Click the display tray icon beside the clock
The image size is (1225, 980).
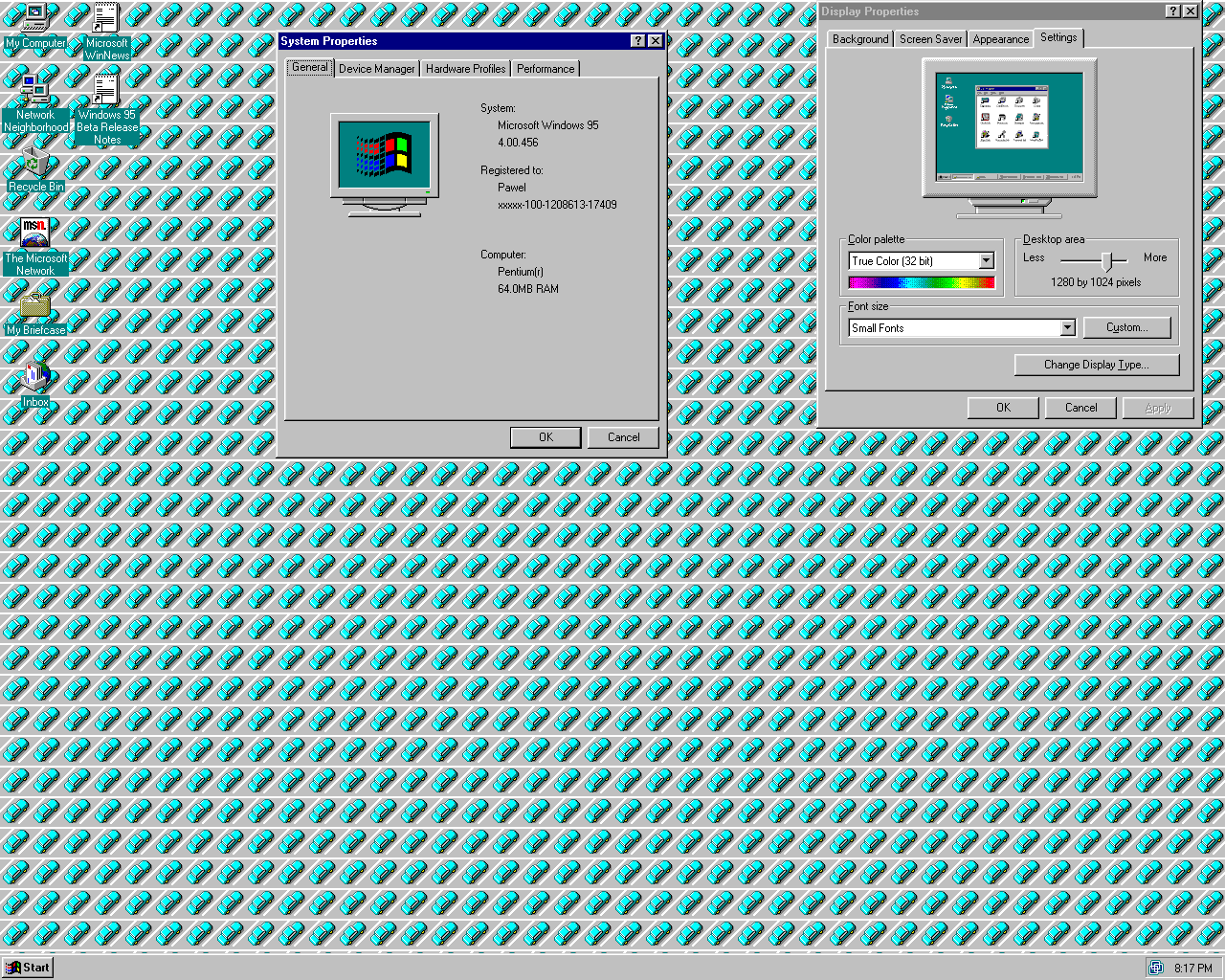tap(1156, 968)
